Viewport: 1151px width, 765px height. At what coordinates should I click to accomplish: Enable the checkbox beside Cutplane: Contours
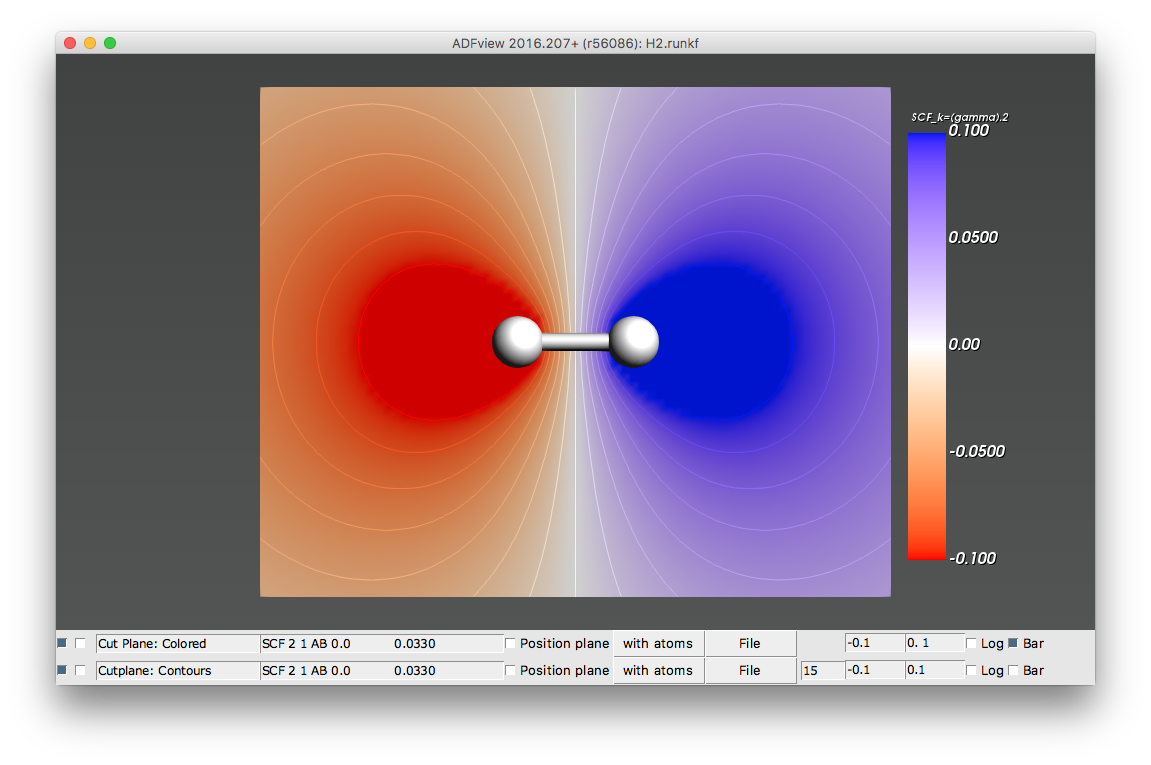point(81,670)
